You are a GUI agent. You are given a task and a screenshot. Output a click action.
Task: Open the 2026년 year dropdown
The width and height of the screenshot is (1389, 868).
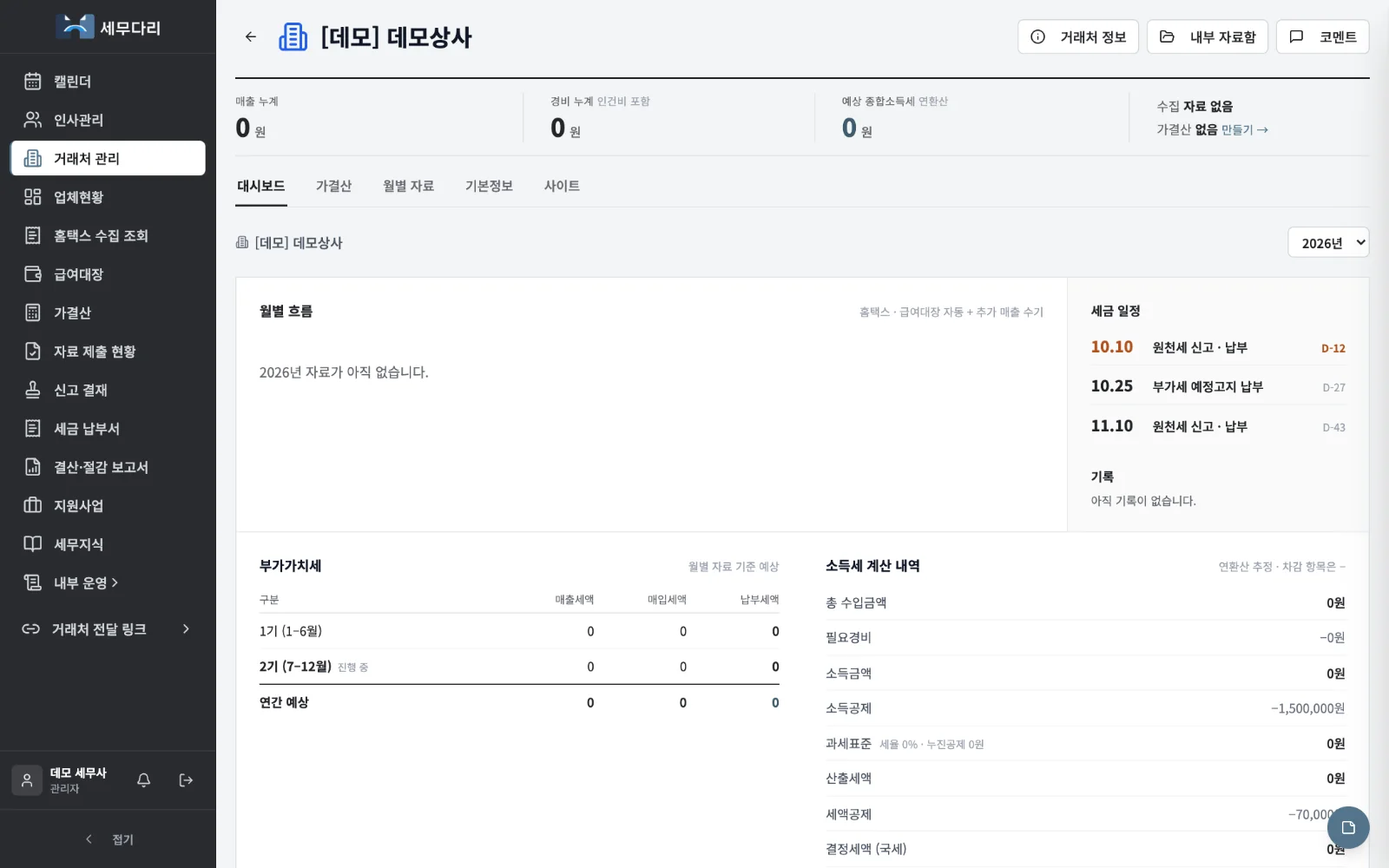point(1328,243)
